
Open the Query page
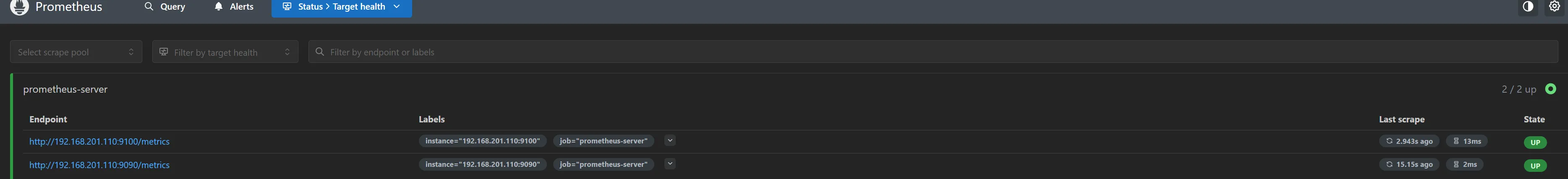click(x=165, y=7)
